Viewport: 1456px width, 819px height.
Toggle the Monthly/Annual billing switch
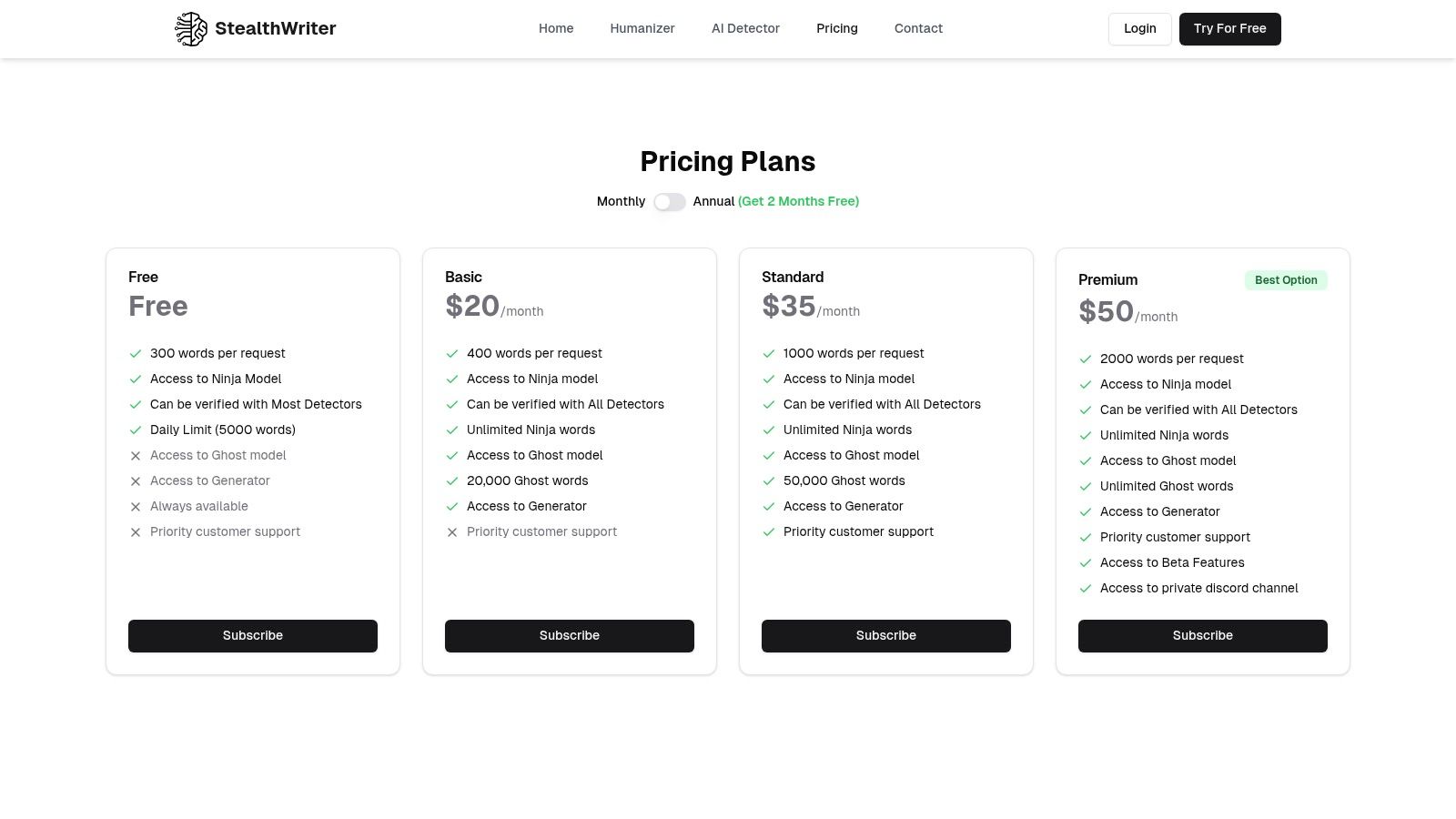coord(670,202)
